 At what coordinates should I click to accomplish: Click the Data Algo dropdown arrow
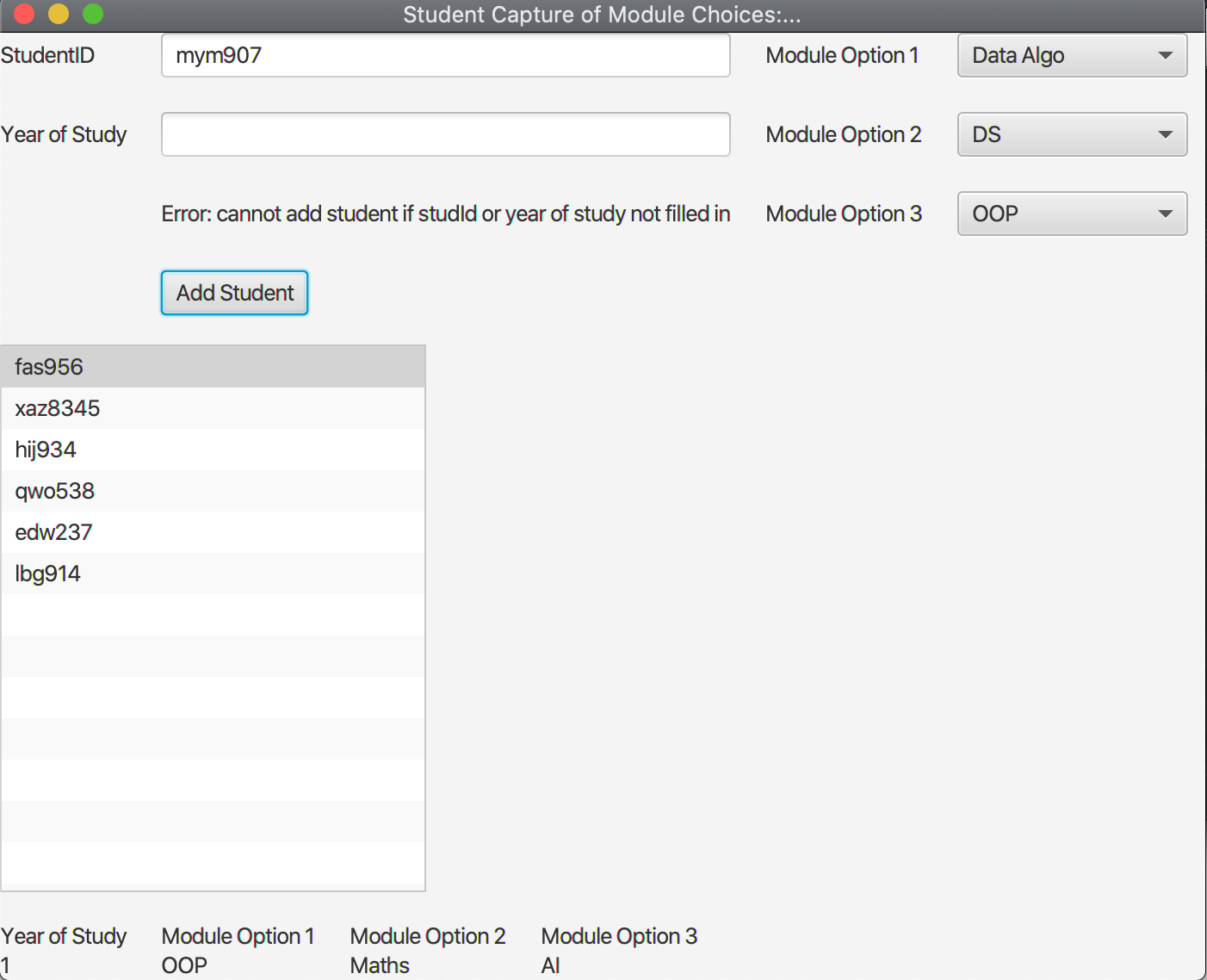[x=1166, y=55]
